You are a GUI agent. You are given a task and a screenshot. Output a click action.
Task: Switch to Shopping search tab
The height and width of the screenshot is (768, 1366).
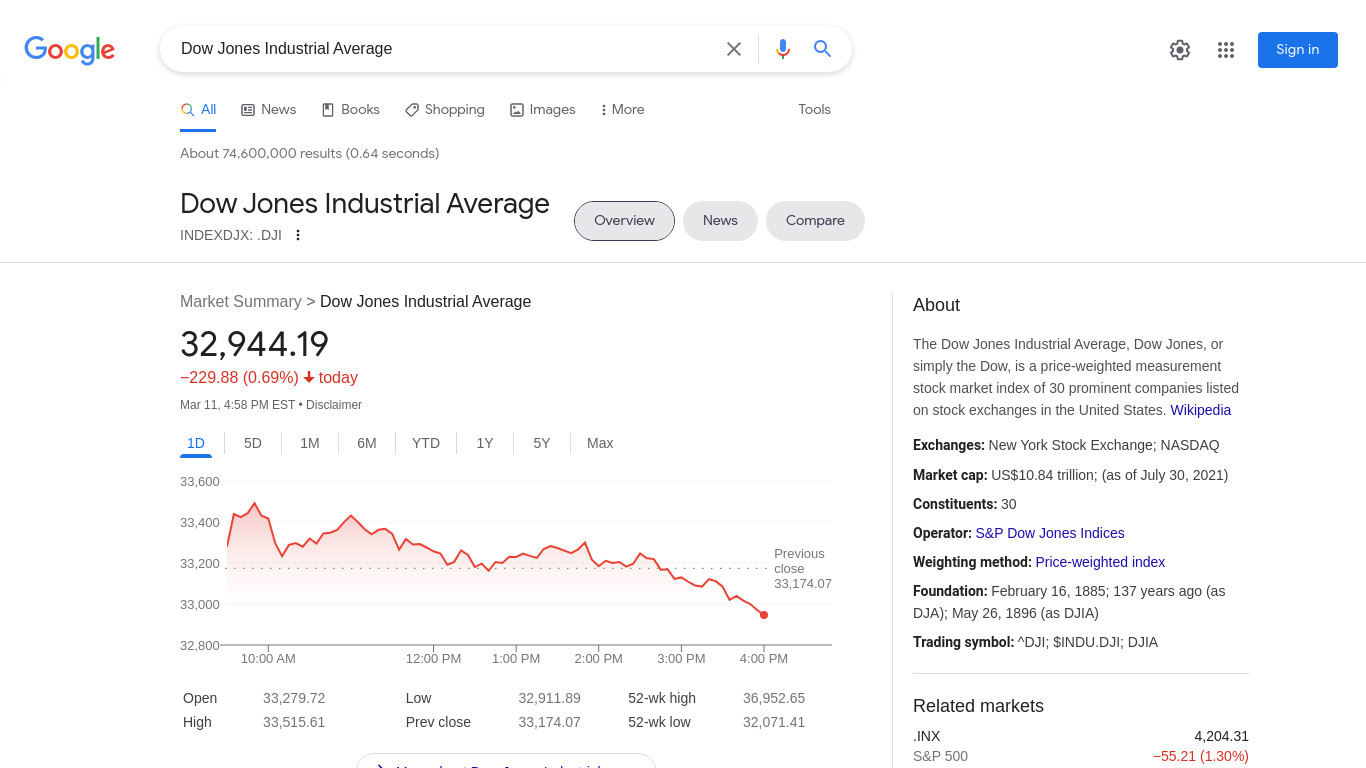point(445,110)
